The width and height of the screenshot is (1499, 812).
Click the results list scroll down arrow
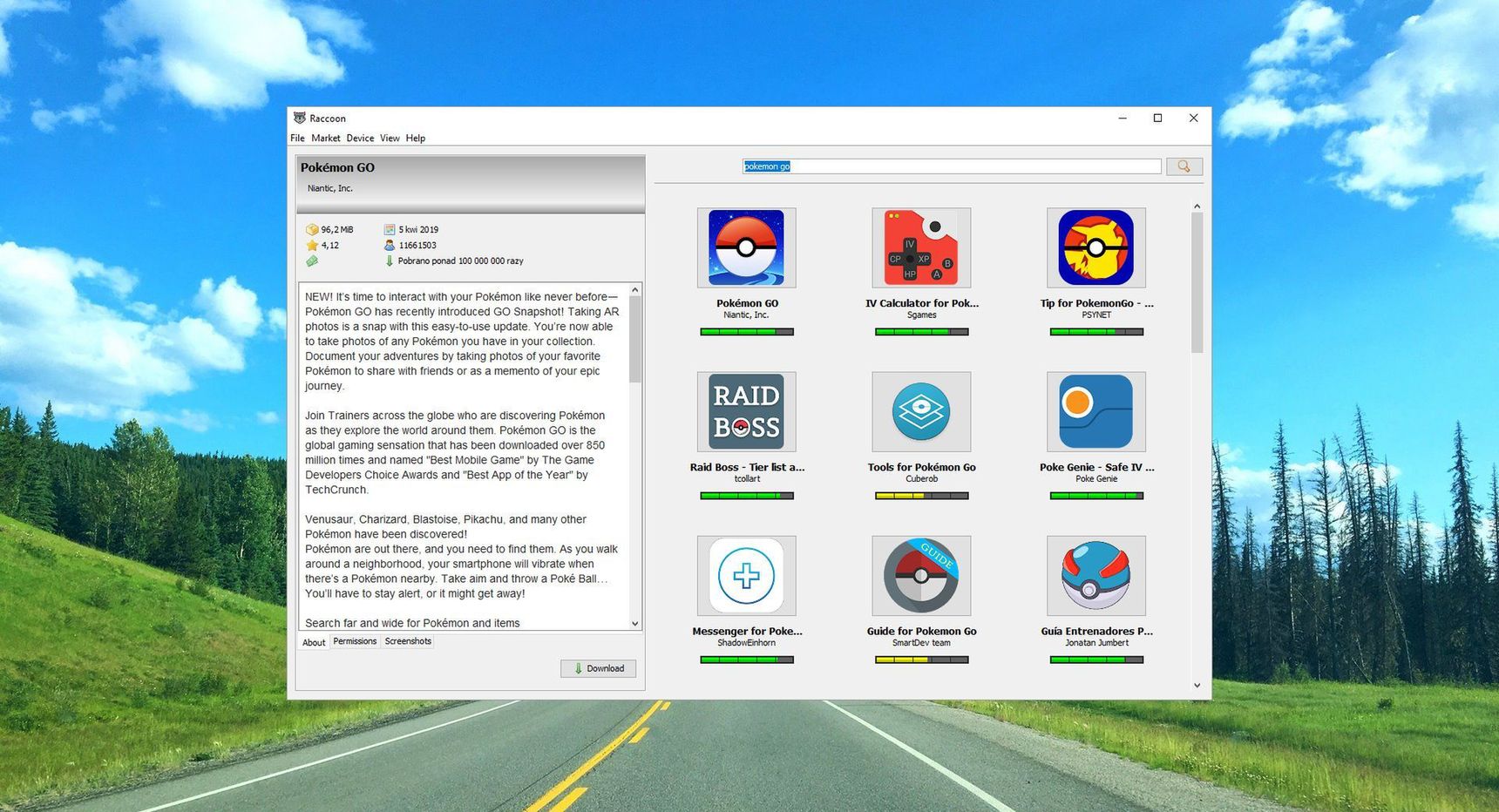click(x=1197, y=685)
